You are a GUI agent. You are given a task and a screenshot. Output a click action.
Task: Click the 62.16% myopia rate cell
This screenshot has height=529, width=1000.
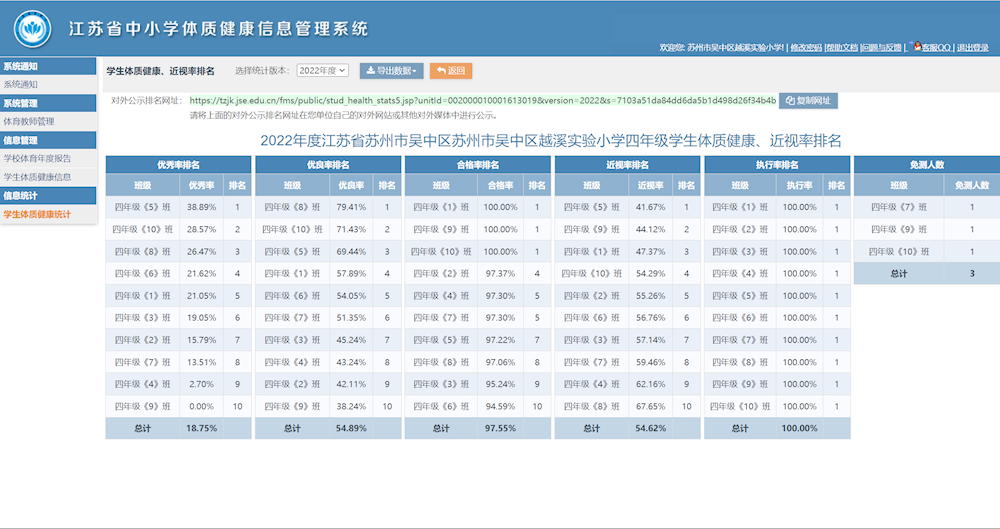pos(651,384)
